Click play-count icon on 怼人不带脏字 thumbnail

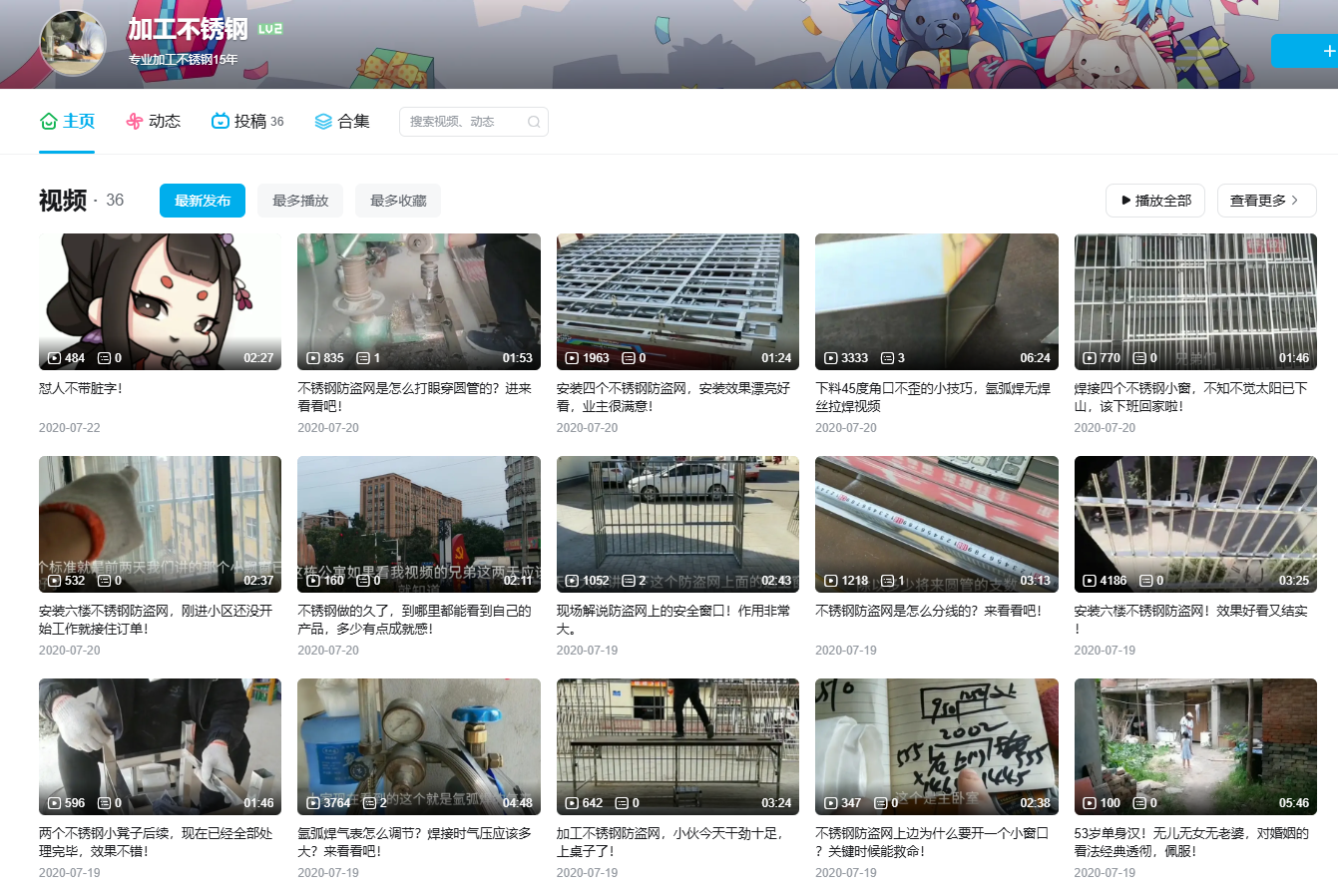[x=55, y=358]
